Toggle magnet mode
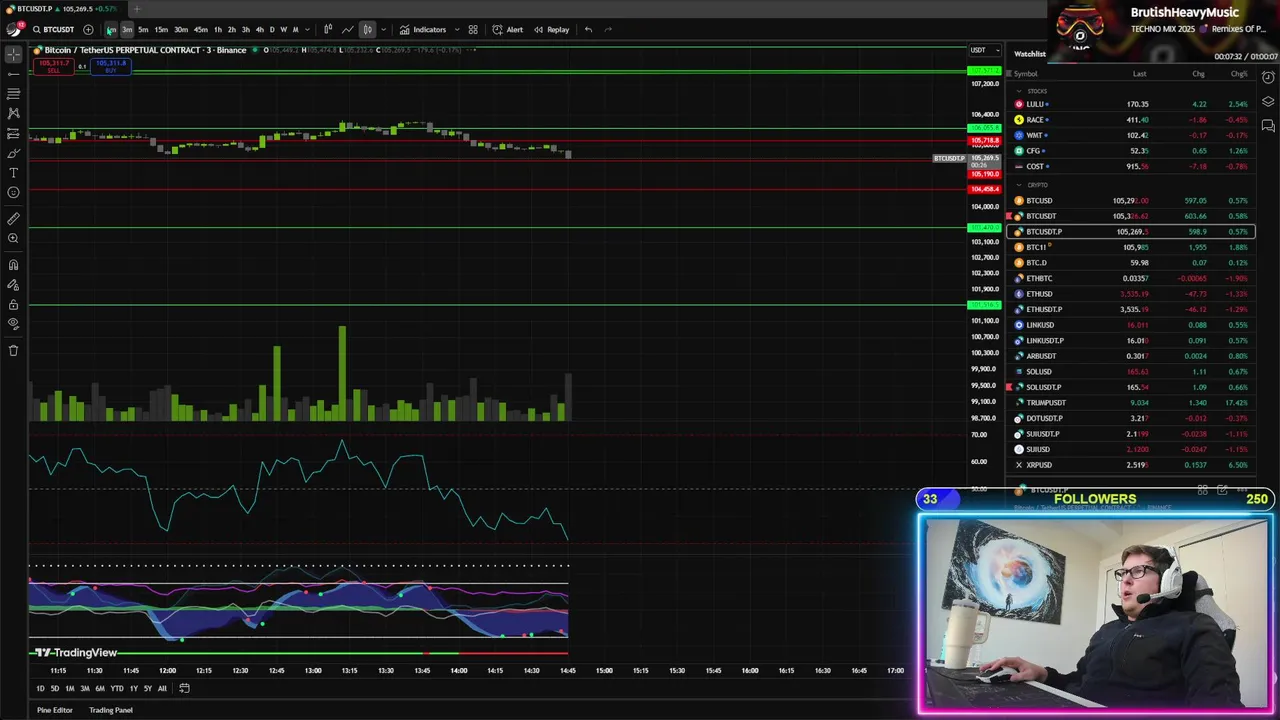This screenshot has height=720, width=1280. (x=13, y=265)
